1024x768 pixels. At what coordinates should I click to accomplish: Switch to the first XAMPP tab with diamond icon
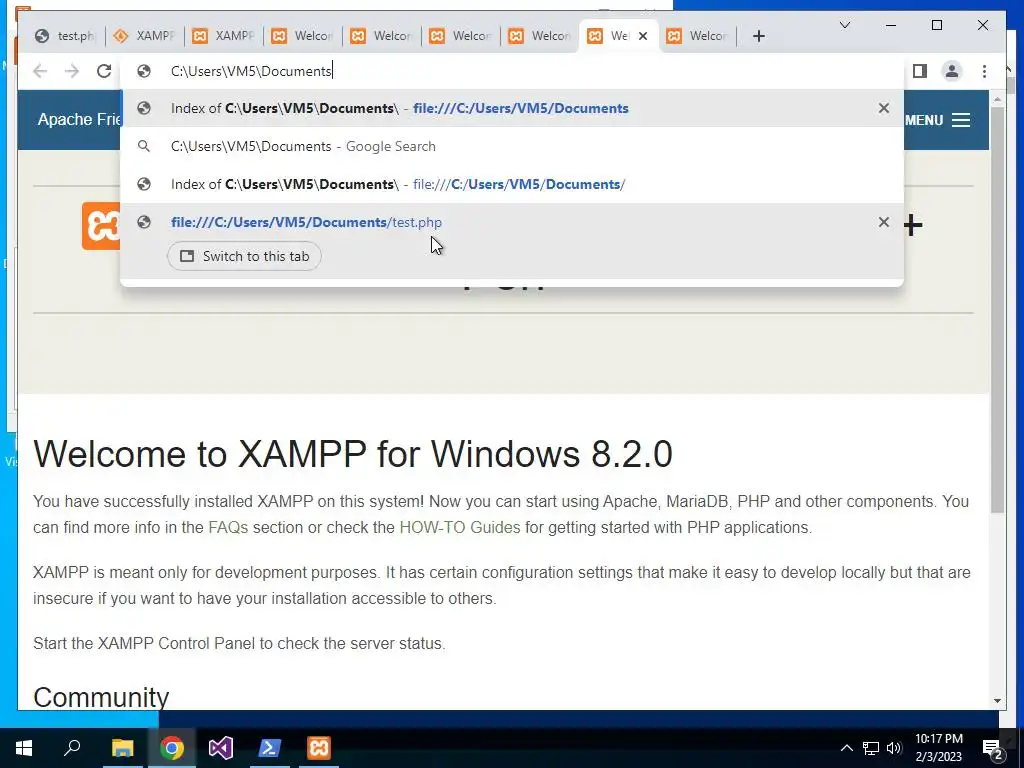point(144,36)
